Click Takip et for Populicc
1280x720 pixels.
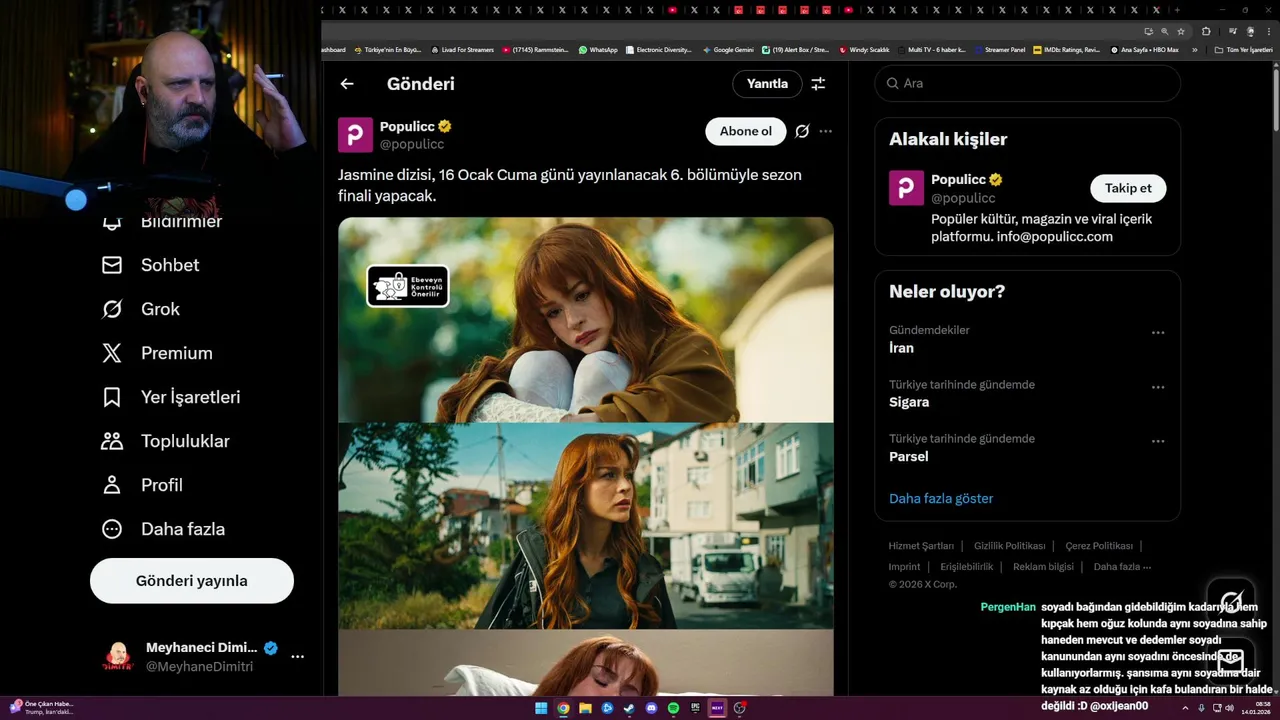[1128, 188]
